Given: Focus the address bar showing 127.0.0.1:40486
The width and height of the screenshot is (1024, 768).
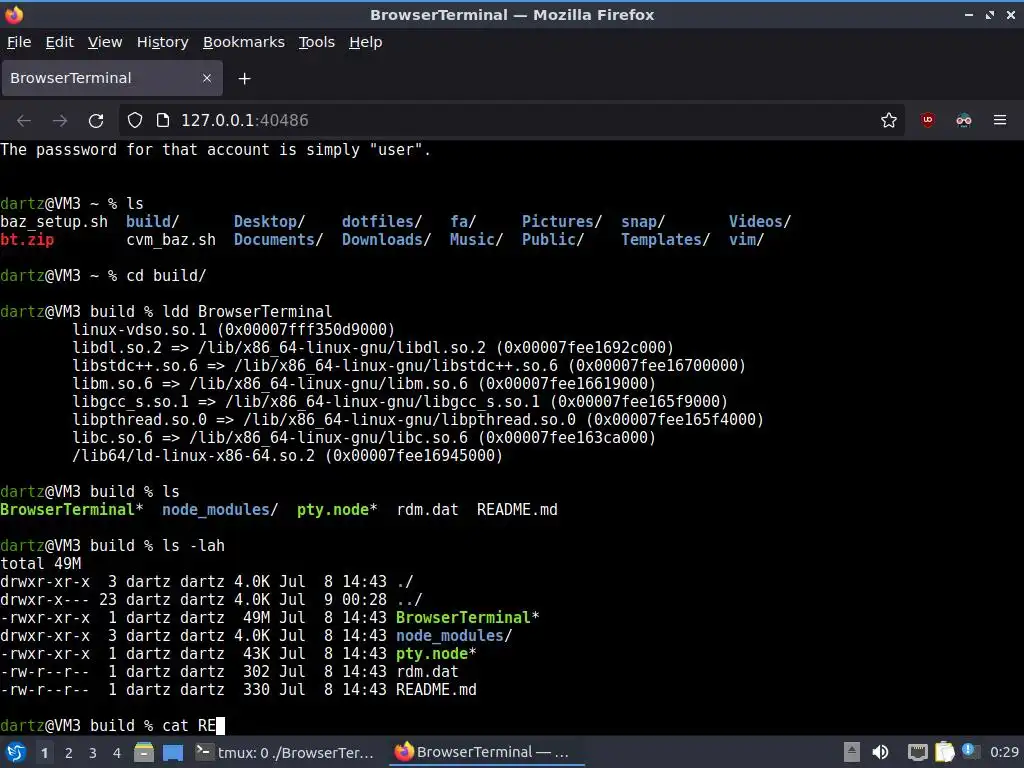Looking at the screenshot, I should tap(512, 121).
